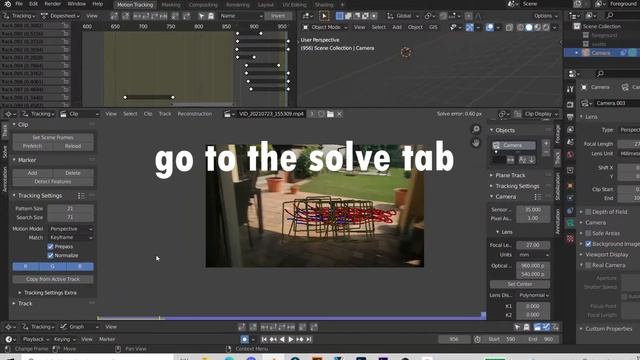Click the auto keying record button
The width and height of the screenshot is (640, 360).
tap(244, 339)
